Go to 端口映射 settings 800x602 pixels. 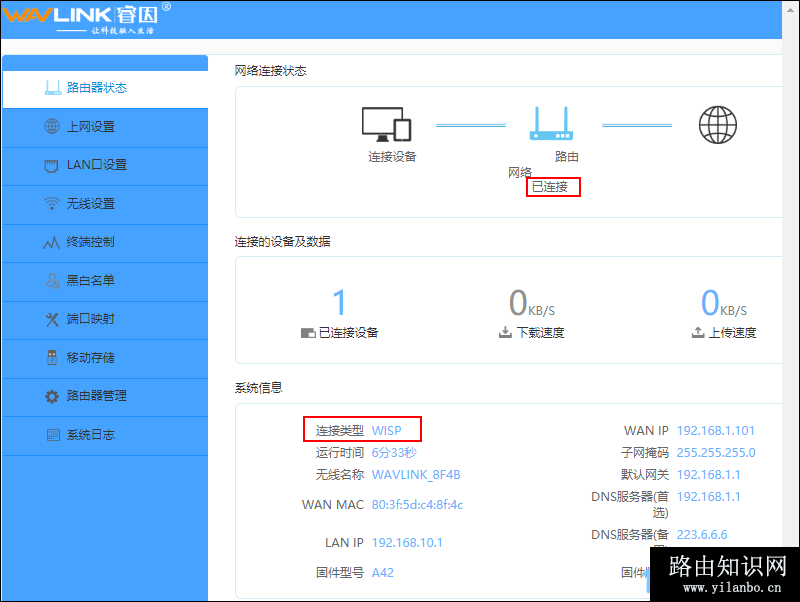click(x=105, y=319)
